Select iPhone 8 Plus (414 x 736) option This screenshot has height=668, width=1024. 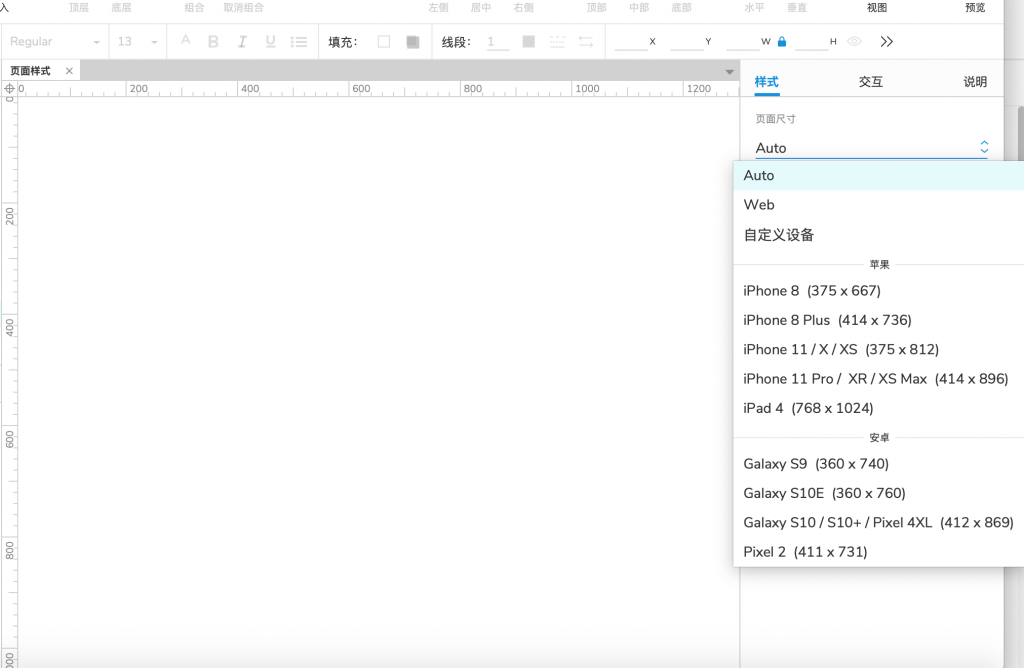(x=827, y=320)
